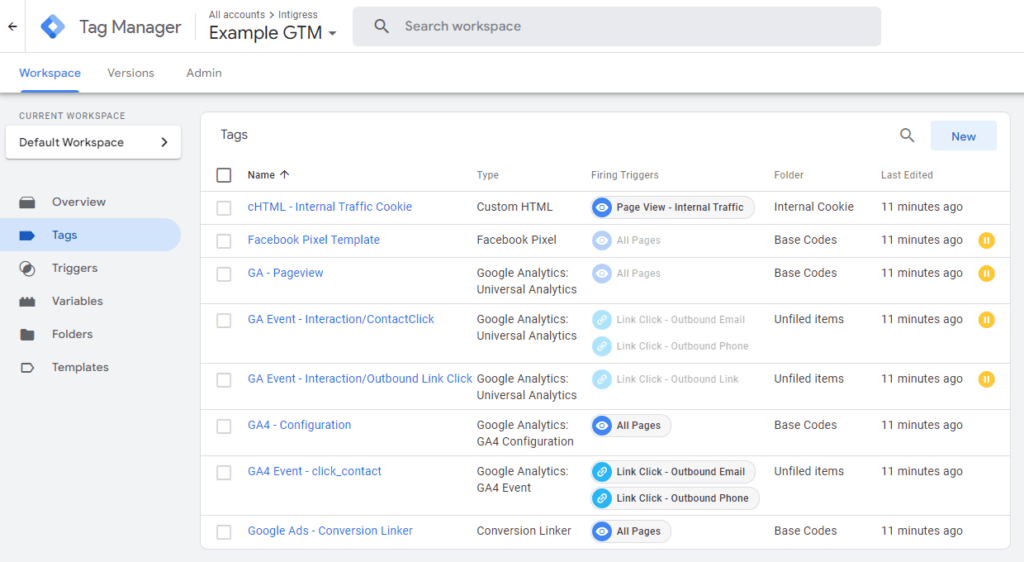Click the Internal Cookie folder cell
The width and height of the screenshot is (1024, 562).
click(x=814, y=207)
